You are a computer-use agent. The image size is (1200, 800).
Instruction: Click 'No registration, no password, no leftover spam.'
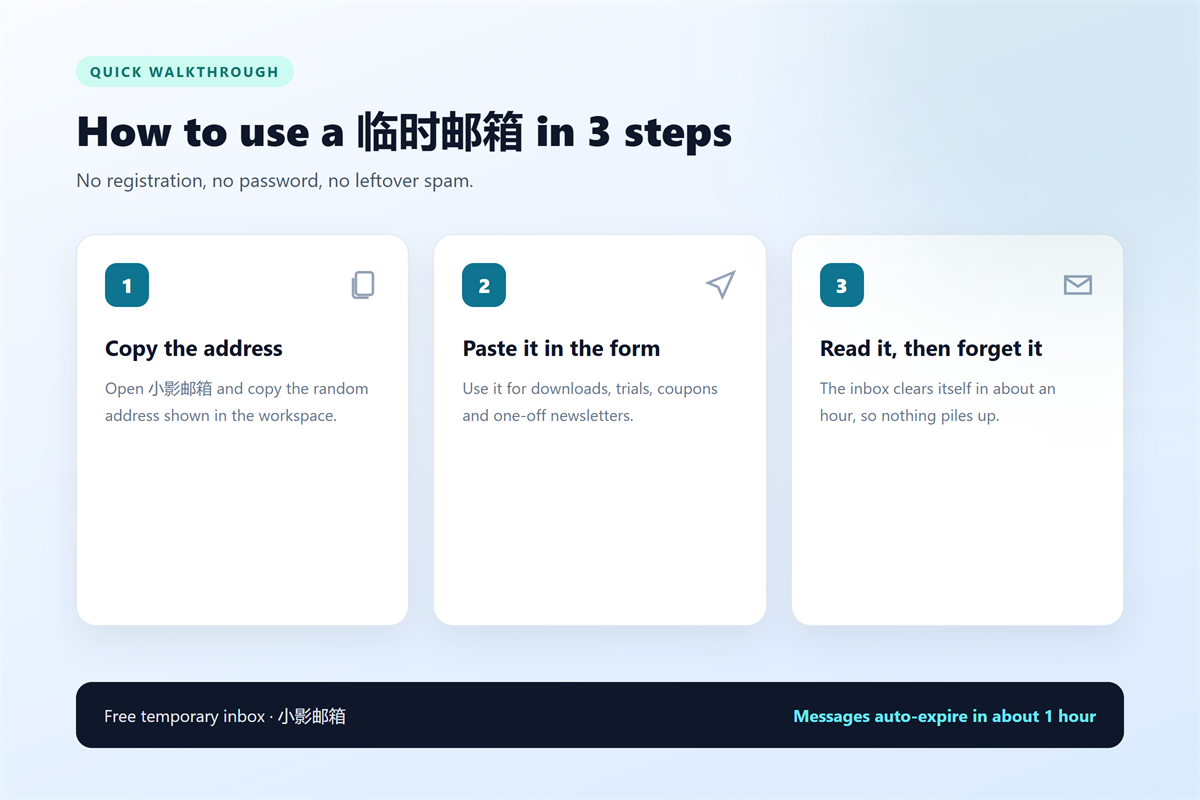click(275, 181)
